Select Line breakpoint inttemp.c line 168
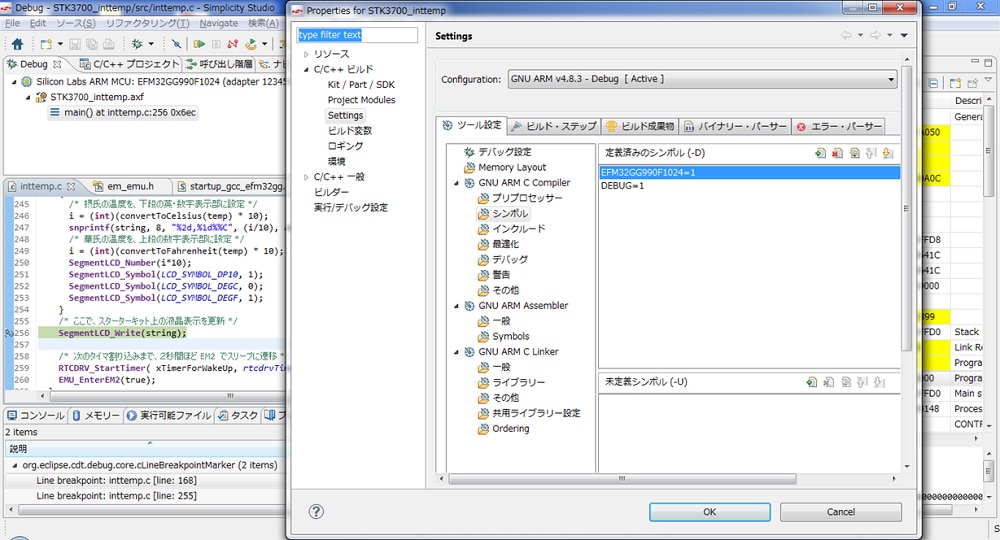 (116, 481)
